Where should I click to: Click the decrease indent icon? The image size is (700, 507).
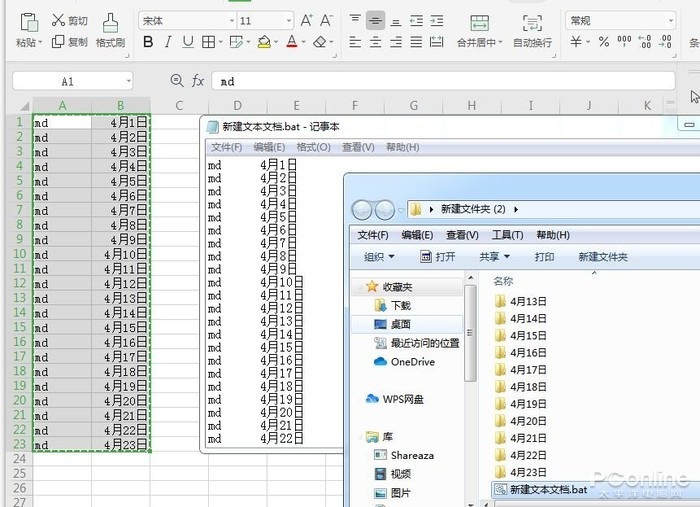point(416,21)
